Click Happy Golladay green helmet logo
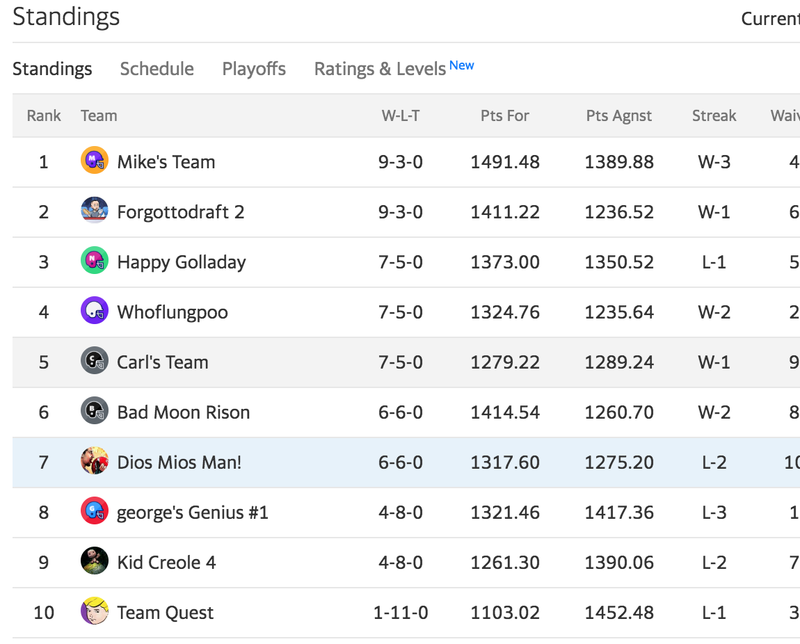800x644 pixels. [94, 260]
